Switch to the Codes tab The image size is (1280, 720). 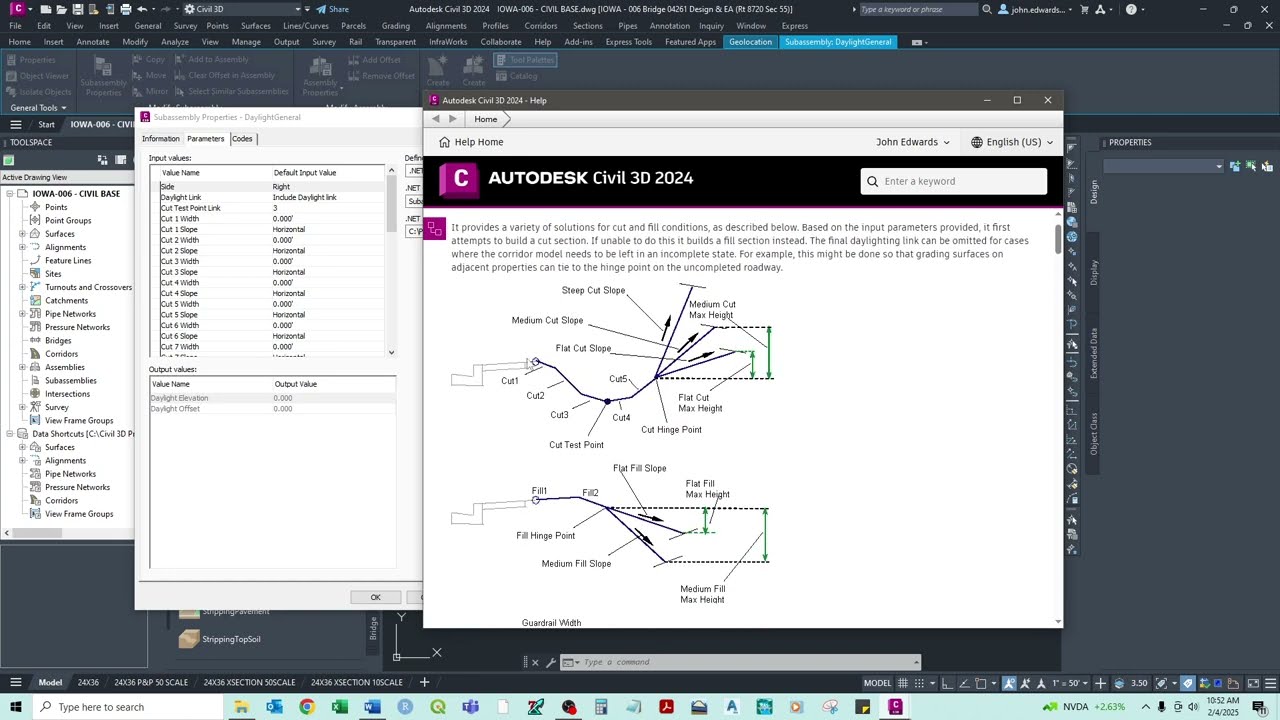(x=242, y=139)
